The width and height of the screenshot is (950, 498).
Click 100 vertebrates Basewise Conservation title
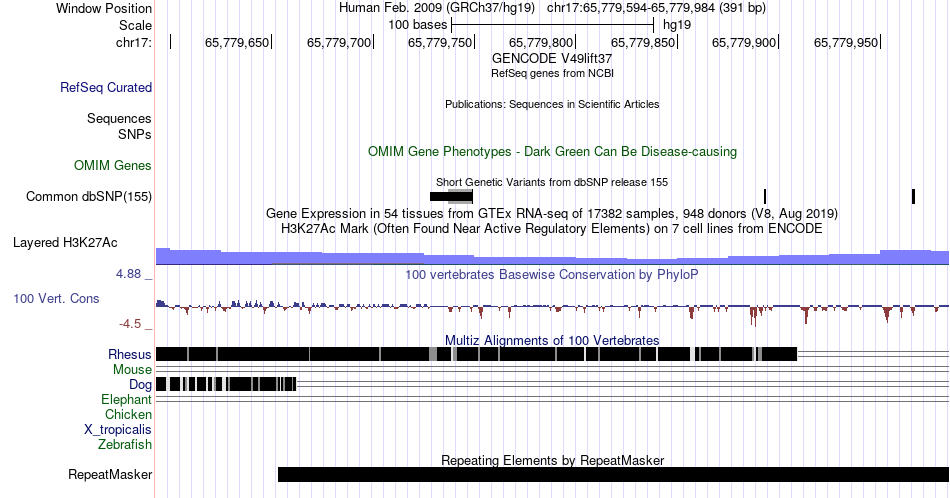(x=552, y=274)
